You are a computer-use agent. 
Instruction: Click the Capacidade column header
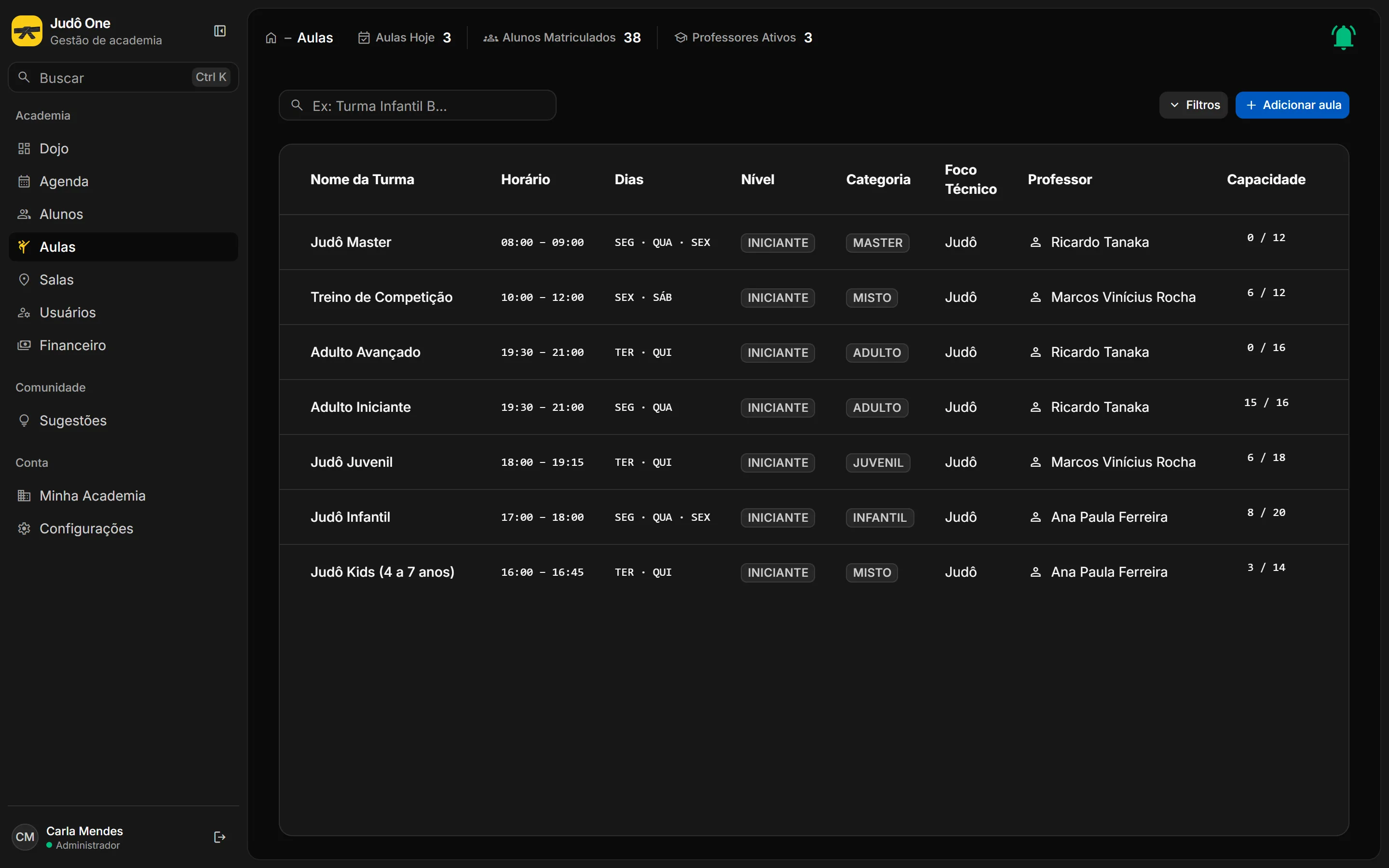[1266, 180]
